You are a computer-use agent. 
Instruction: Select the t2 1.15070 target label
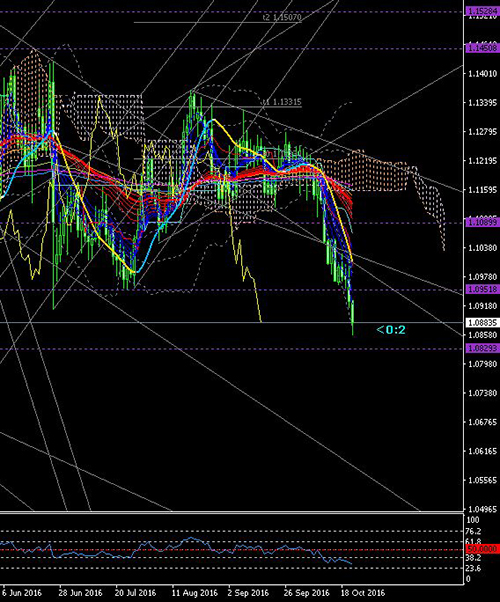coord(282,18)
